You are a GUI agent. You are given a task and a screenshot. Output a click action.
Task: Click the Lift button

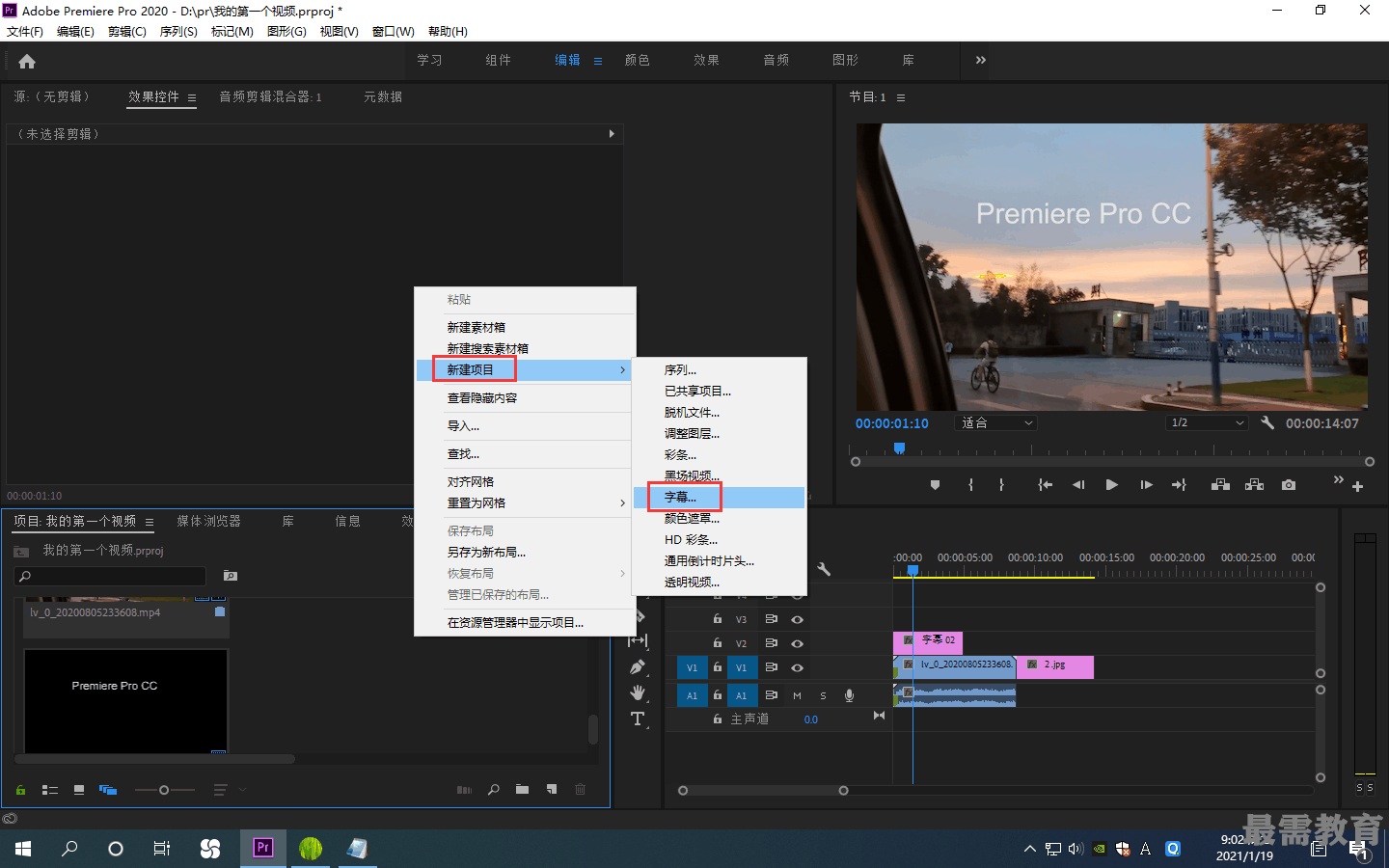1220,485
